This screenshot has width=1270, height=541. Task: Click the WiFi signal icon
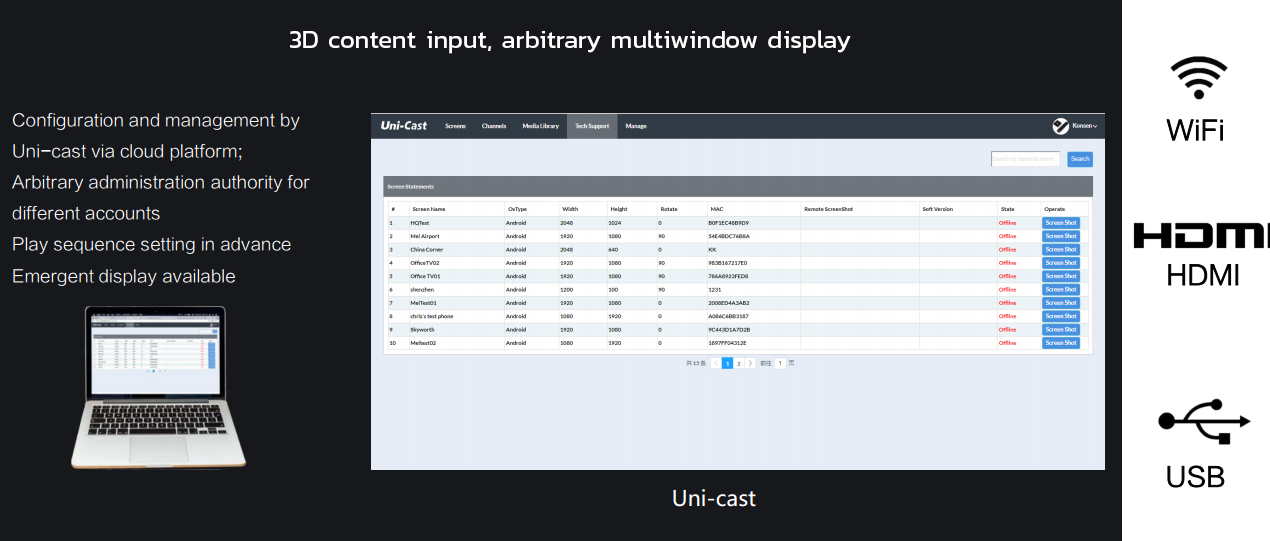pyautogui.click(x=1198, y=78)
